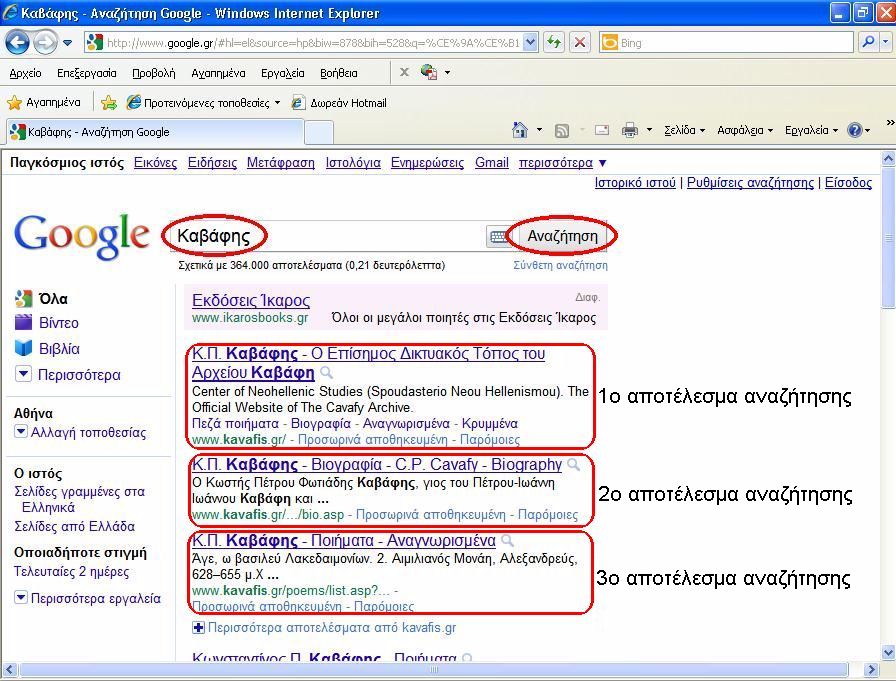This screenshot has height=681, width=896.
Task: Open the Επεξεργασία menu
Action: click(86, 73)
